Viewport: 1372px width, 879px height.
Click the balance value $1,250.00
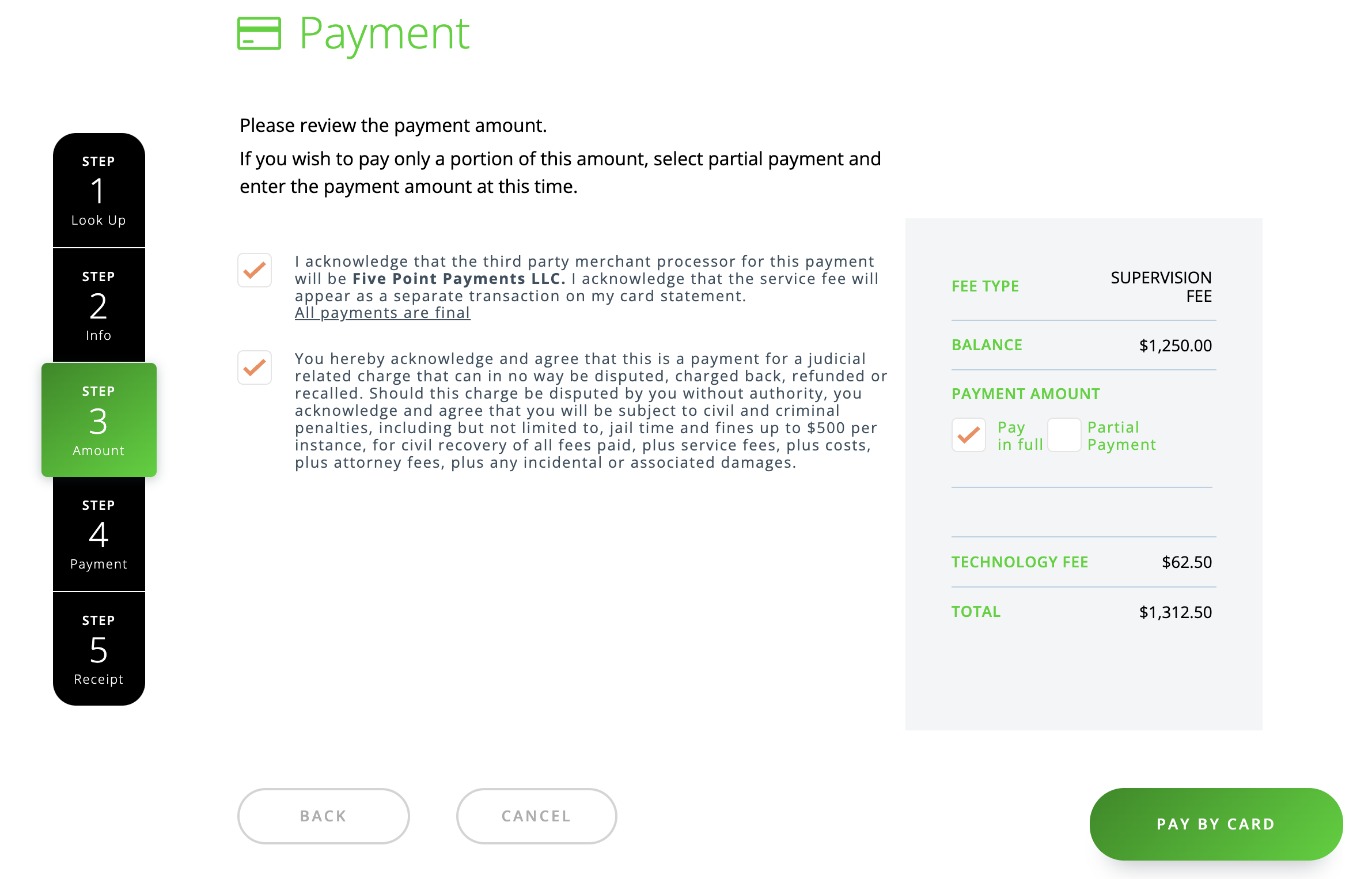click(1175, 345)
